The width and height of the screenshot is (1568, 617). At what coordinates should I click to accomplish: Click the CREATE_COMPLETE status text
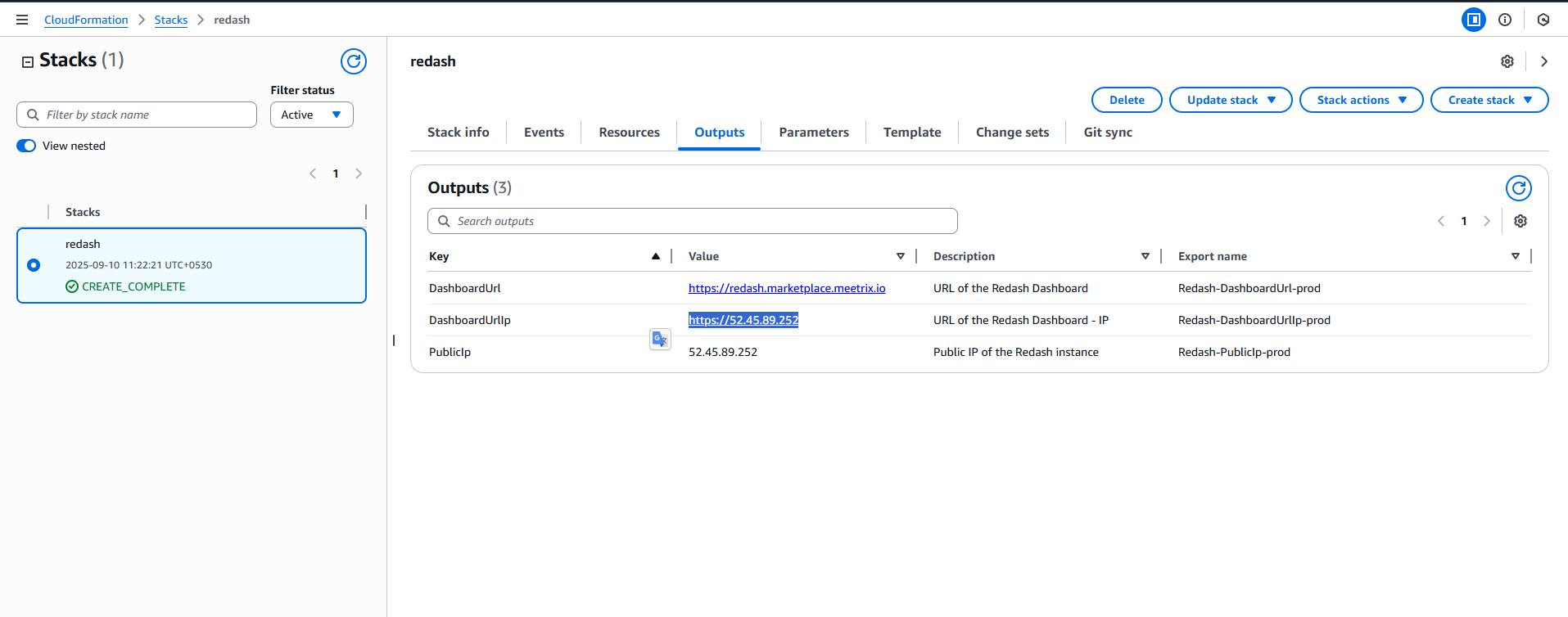click(x=133, y=286)
